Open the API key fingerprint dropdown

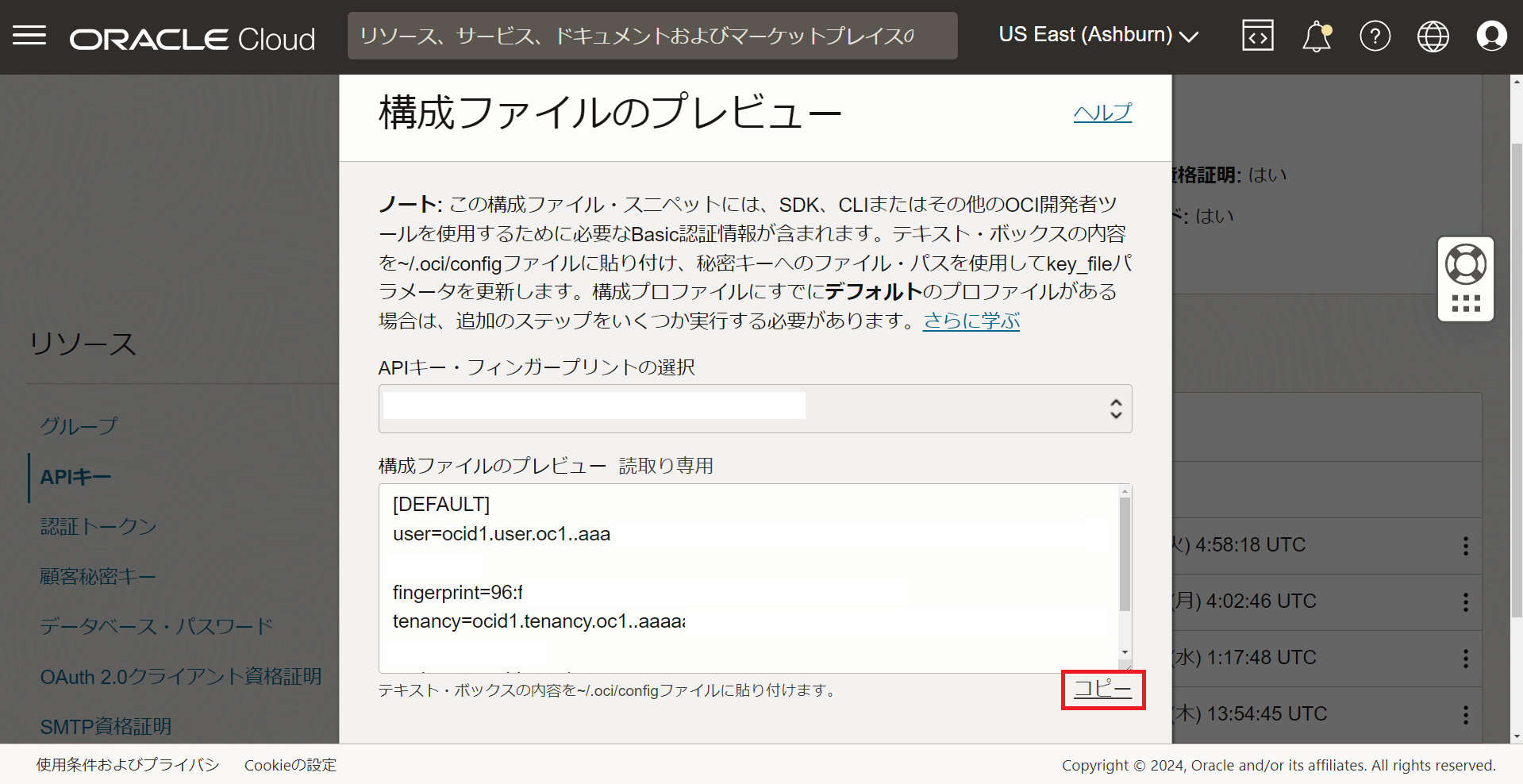[x=755, y=409]
